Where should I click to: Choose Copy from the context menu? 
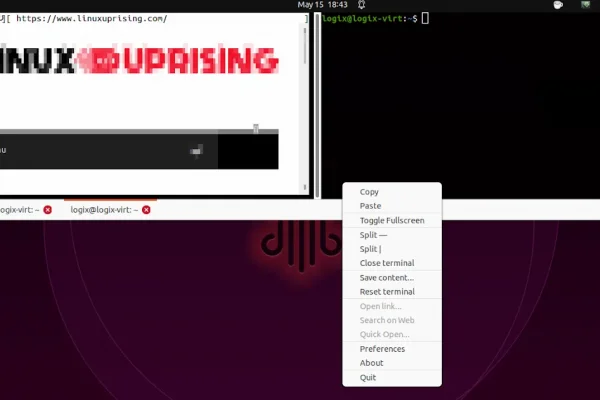pos(392,192)
